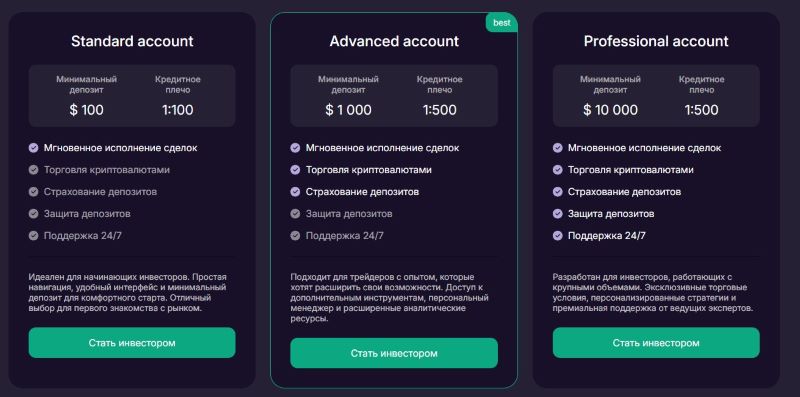The image size is (800, 397).
Task: Click Standard checkmark icon for Мгновенное исполнение сделок
Action: click(x=34, y=148)
